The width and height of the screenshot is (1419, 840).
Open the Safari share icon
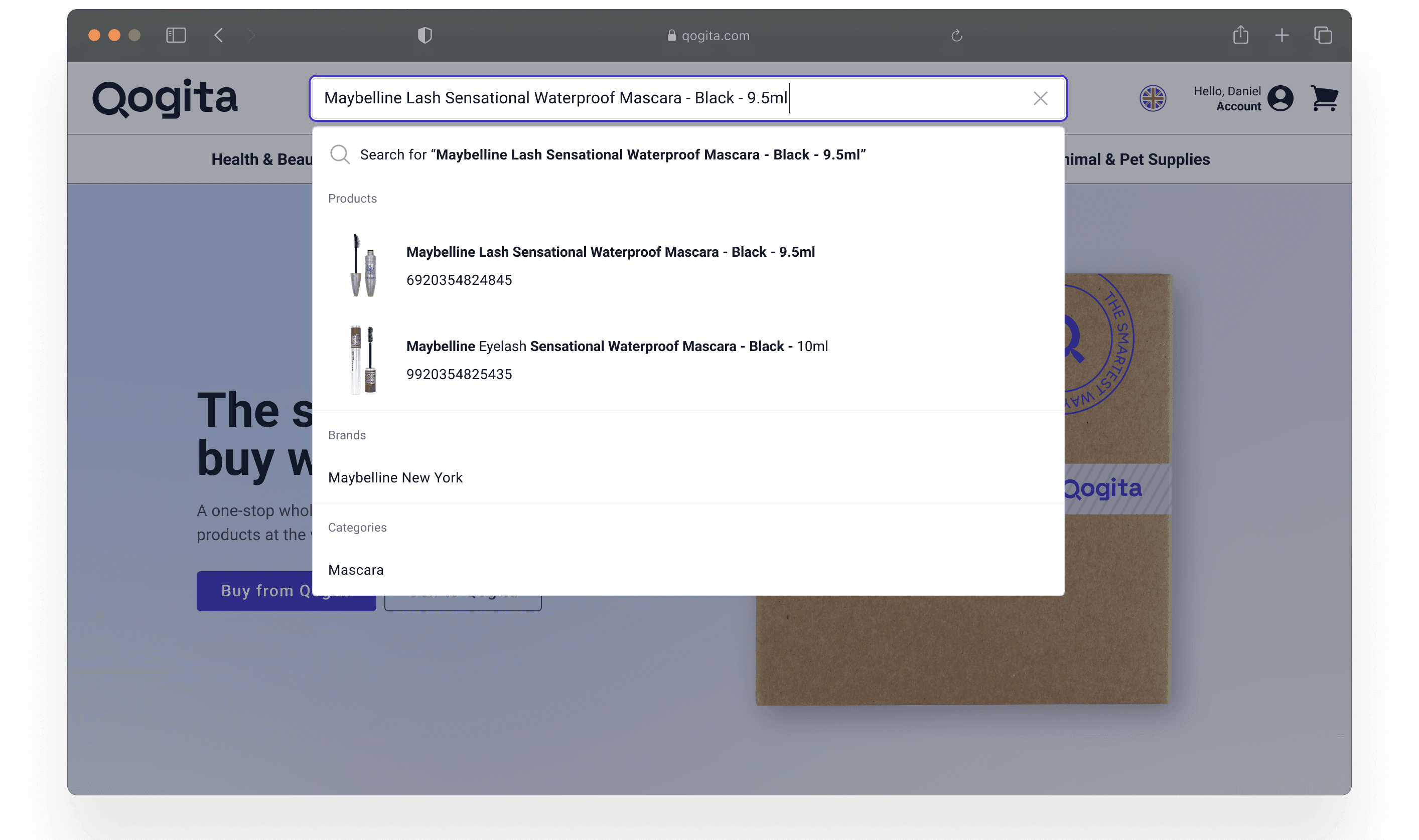(1241, 35)
